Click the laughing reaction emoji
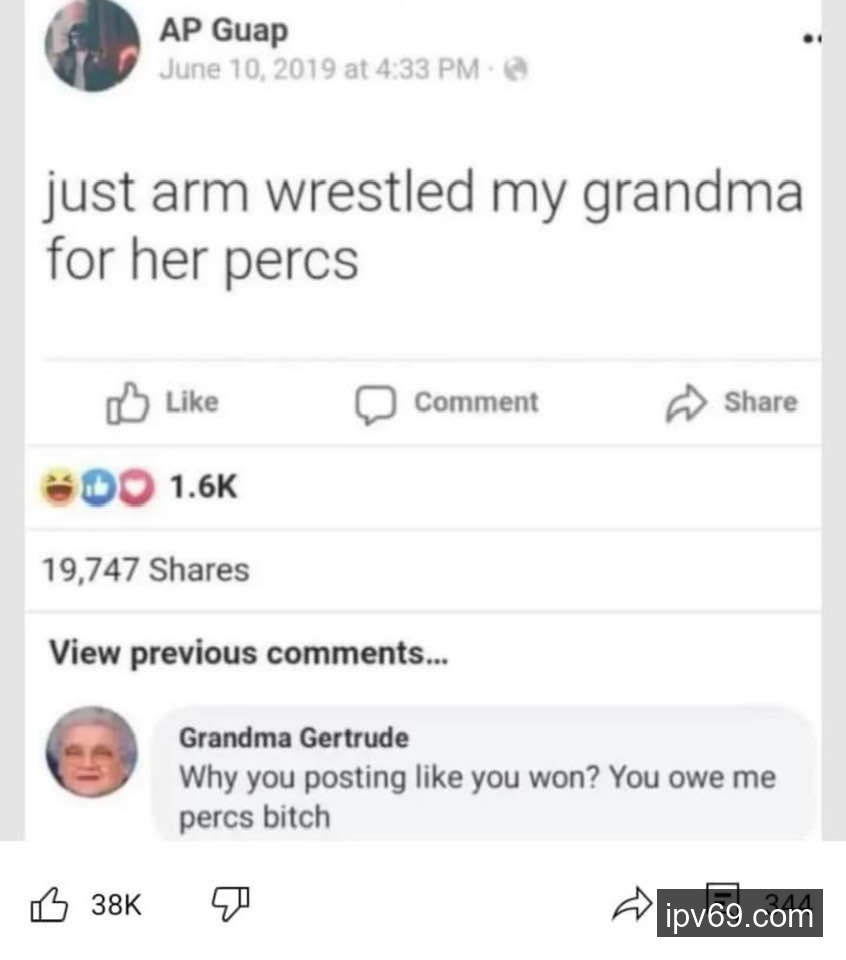The width and height of the screenshot is (846, 960). [59, 487]
